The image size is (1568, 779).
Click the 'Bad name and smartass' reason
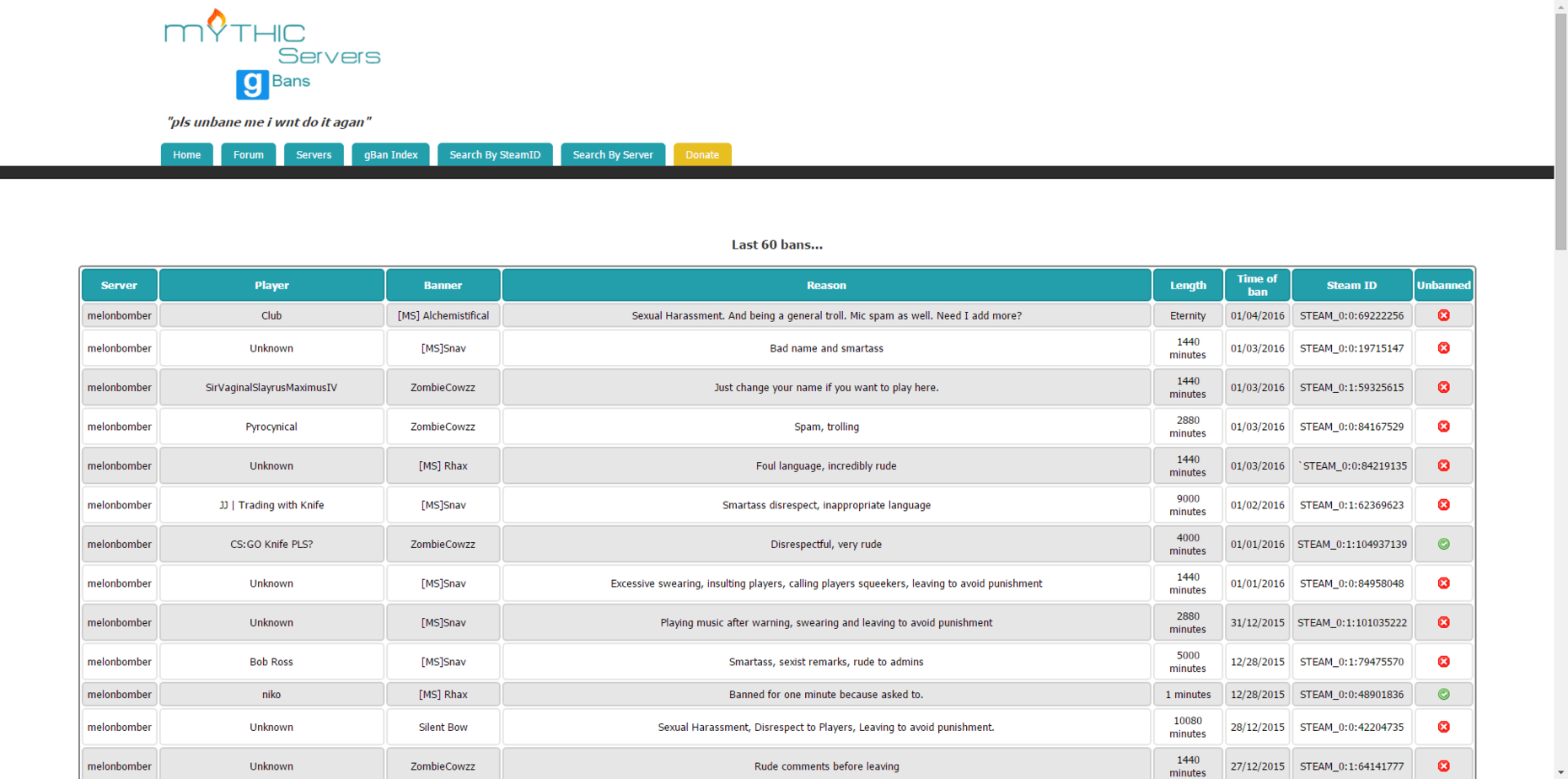[826, 348]
